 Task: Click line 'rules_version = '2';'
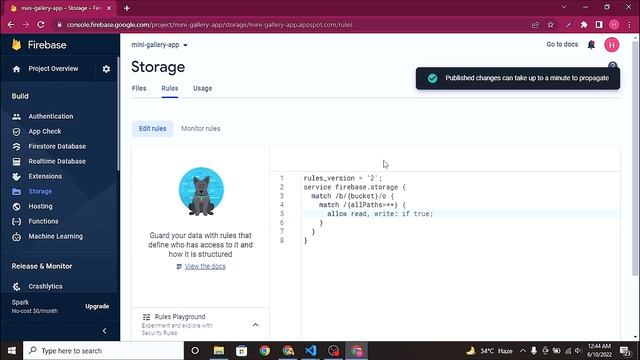coord(342,178)
